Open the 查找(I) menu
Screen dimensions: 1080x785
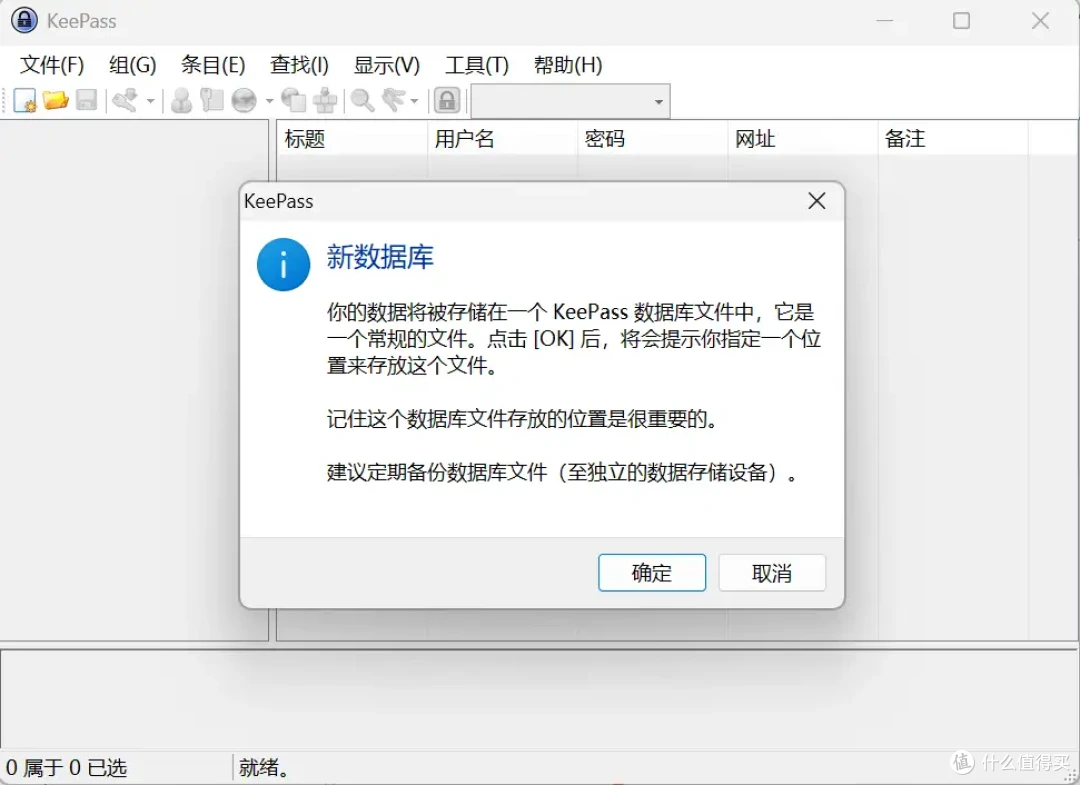pos(299,65)
